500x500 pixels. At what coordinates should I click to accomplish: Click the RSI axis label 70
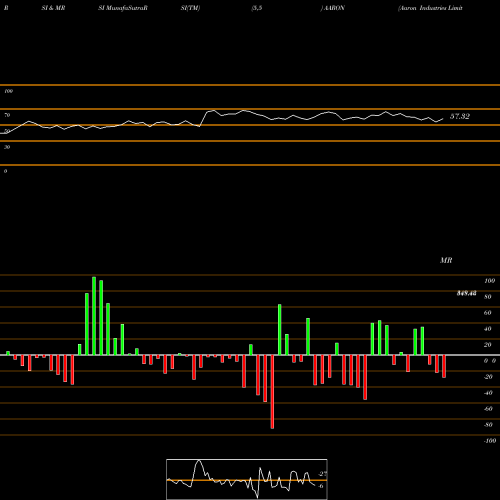point(7,115)
